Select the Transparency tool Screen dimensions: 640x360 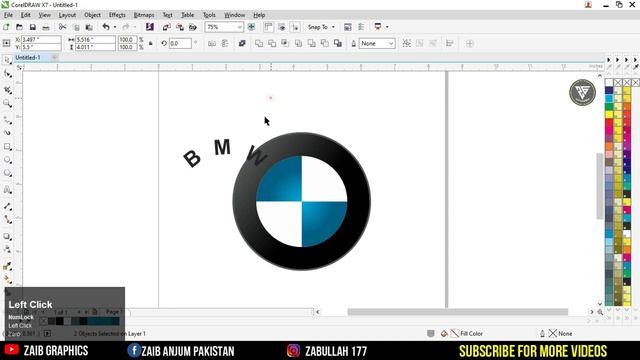pos(7,249)
